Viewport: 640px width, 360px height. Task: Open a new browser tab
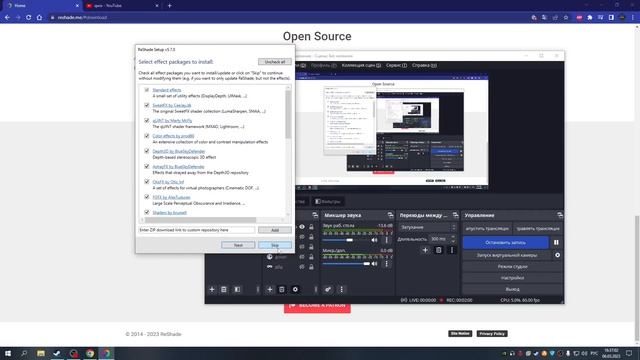(x=169, y=6)
